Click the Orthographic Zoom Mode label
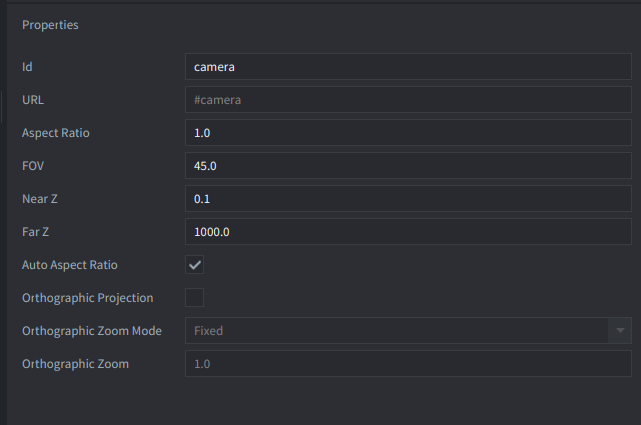Screen dimensions: 641x425 click(92, 331)
